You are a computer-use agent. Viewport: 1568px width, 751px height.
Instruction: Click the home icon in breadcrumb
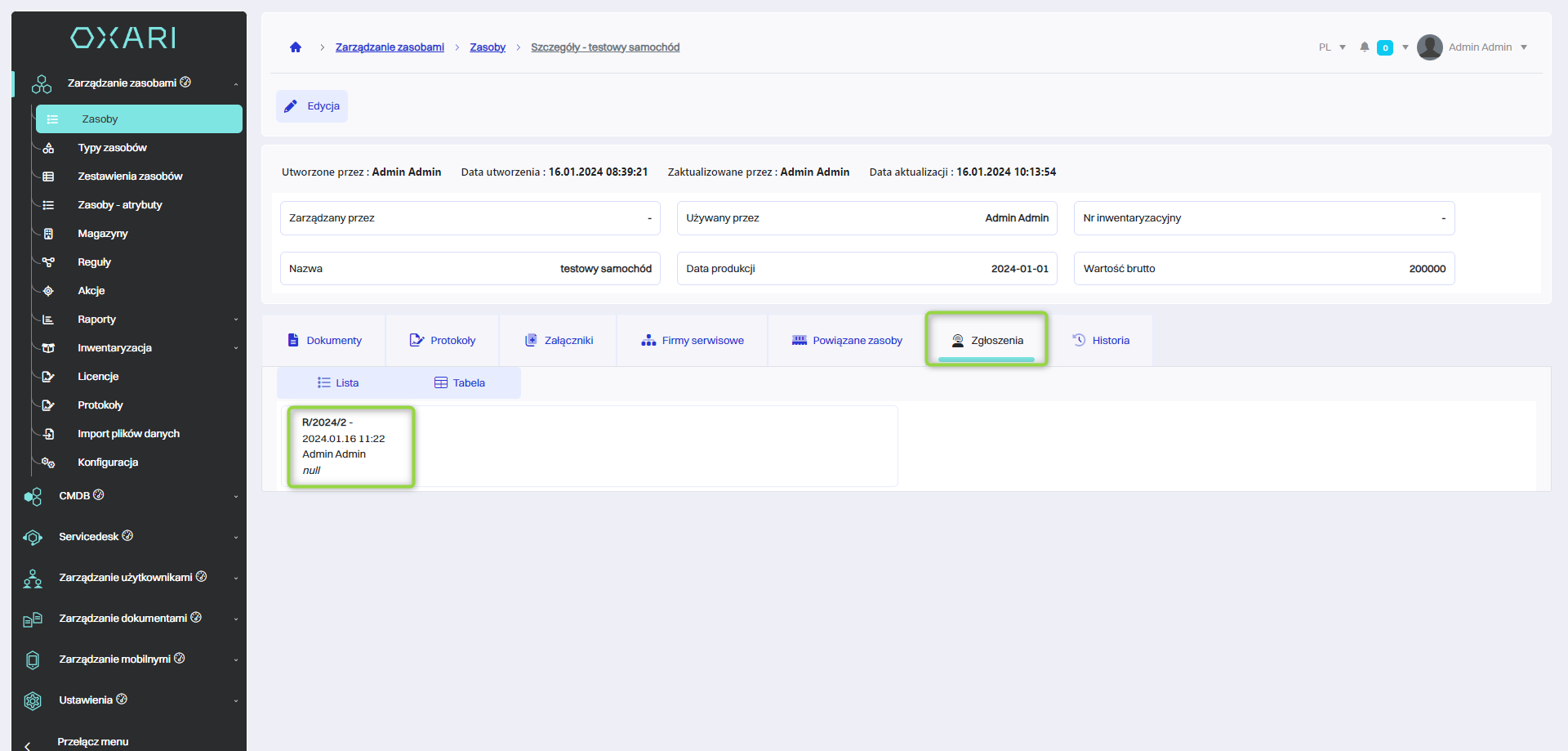296,47
